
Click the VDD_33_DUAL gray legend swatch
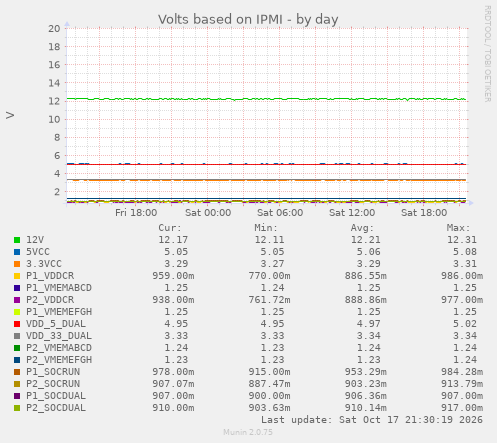click(x=17, y=336)
